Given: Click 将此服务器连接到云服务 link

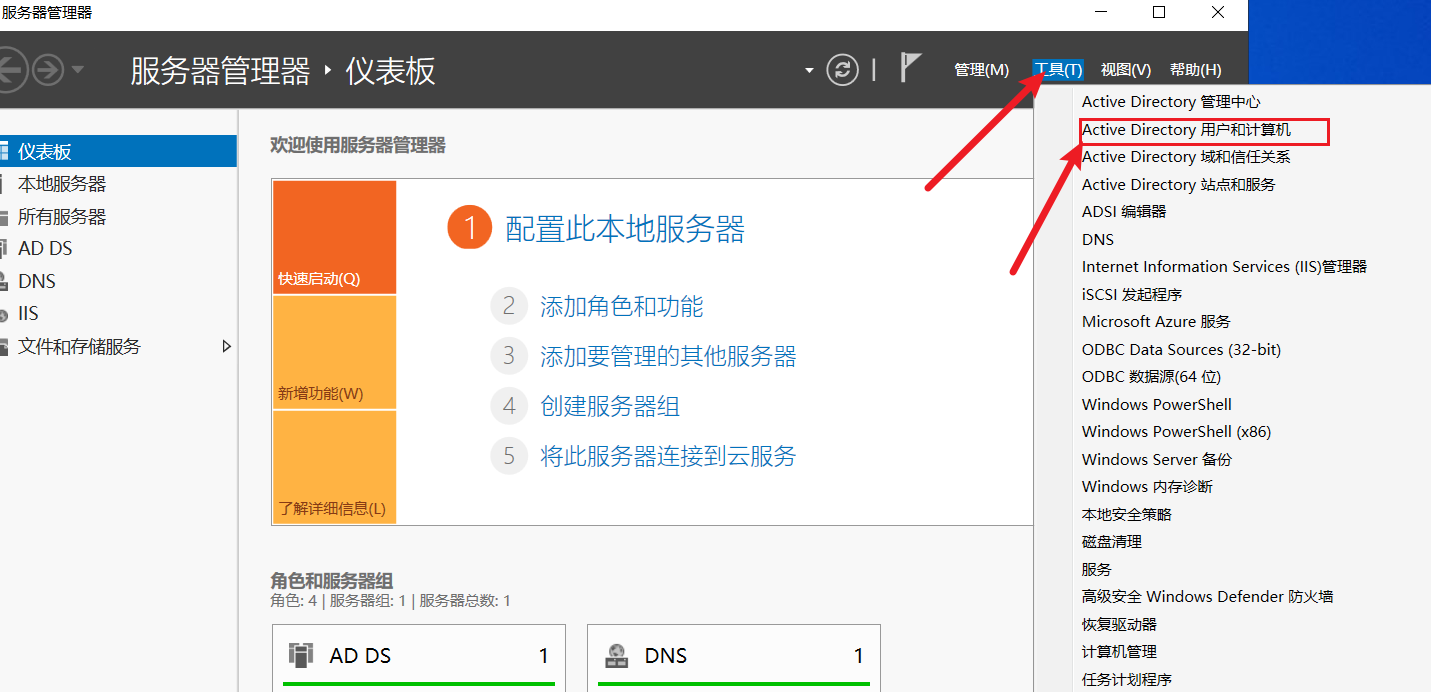Looking at the screenshot, I should click(x=668, y=456).
